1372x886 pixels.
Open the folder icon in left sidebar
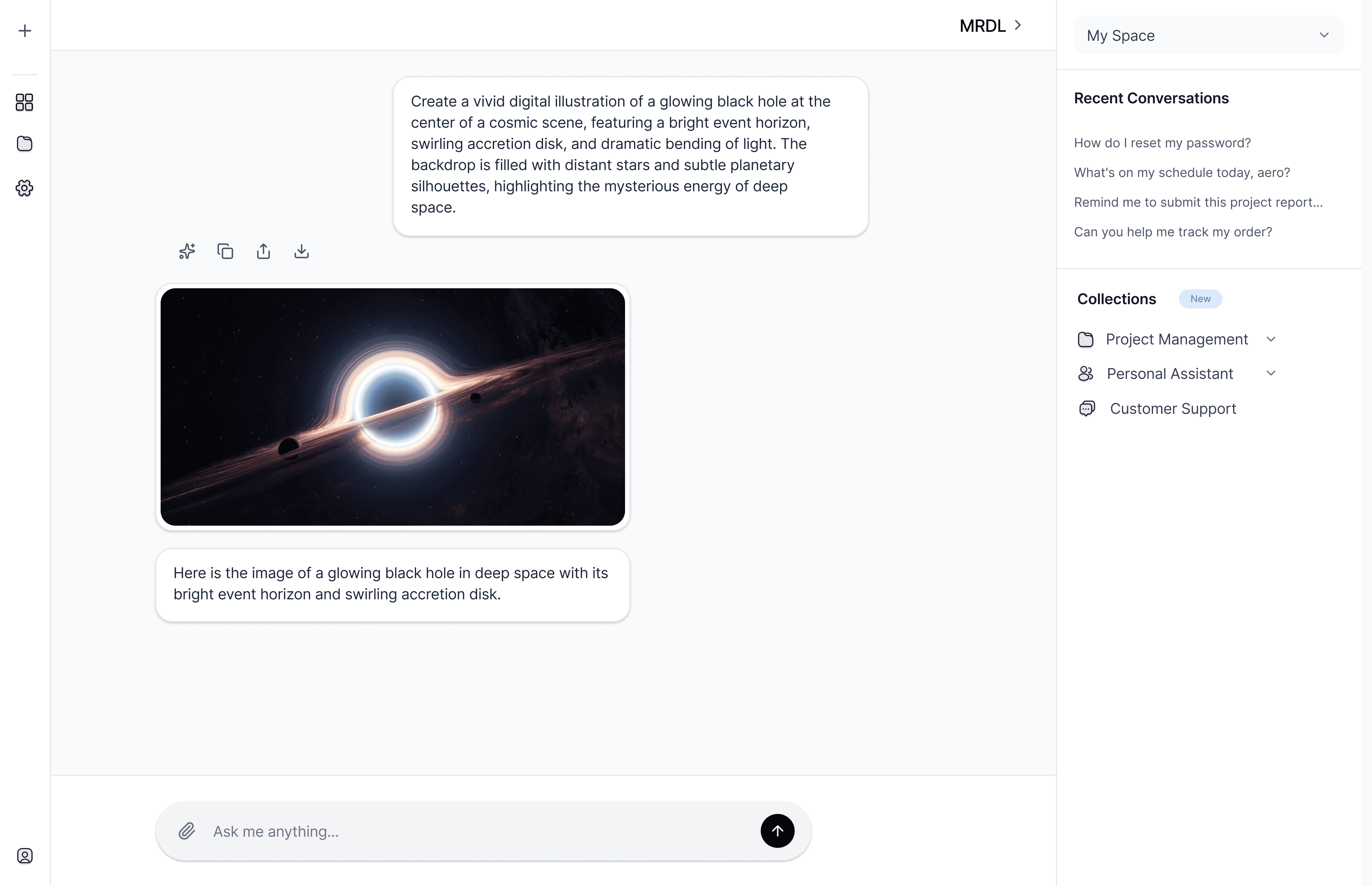(24, 144)
